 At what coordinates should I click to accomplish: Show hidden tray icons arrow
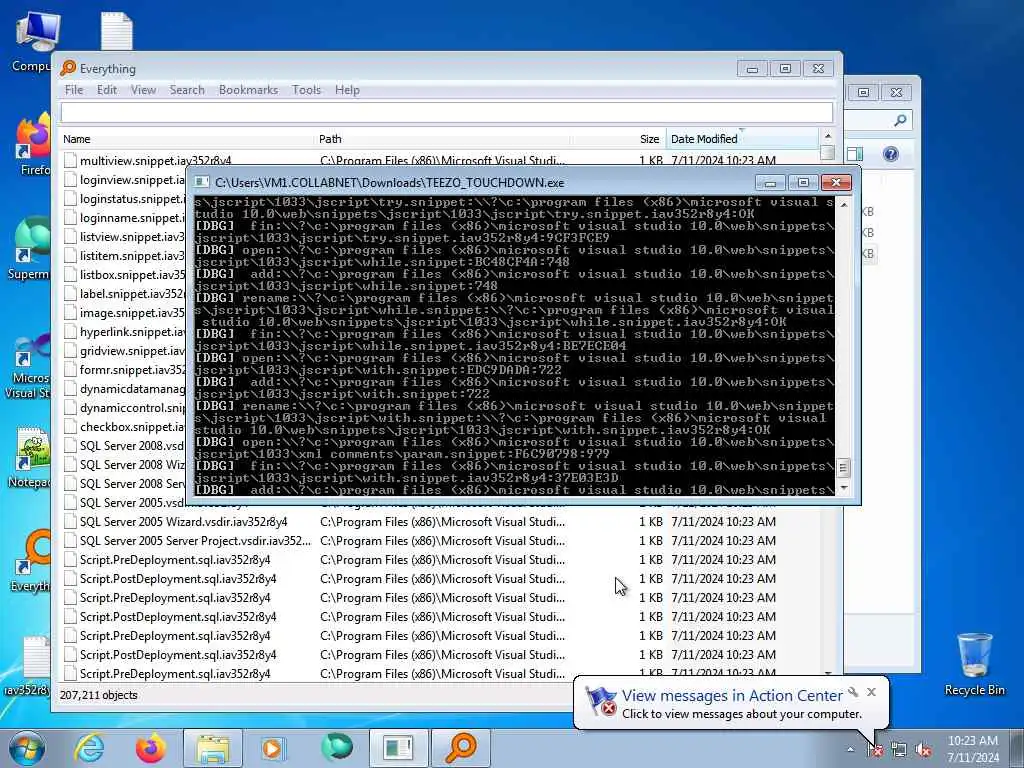[850, 750]
